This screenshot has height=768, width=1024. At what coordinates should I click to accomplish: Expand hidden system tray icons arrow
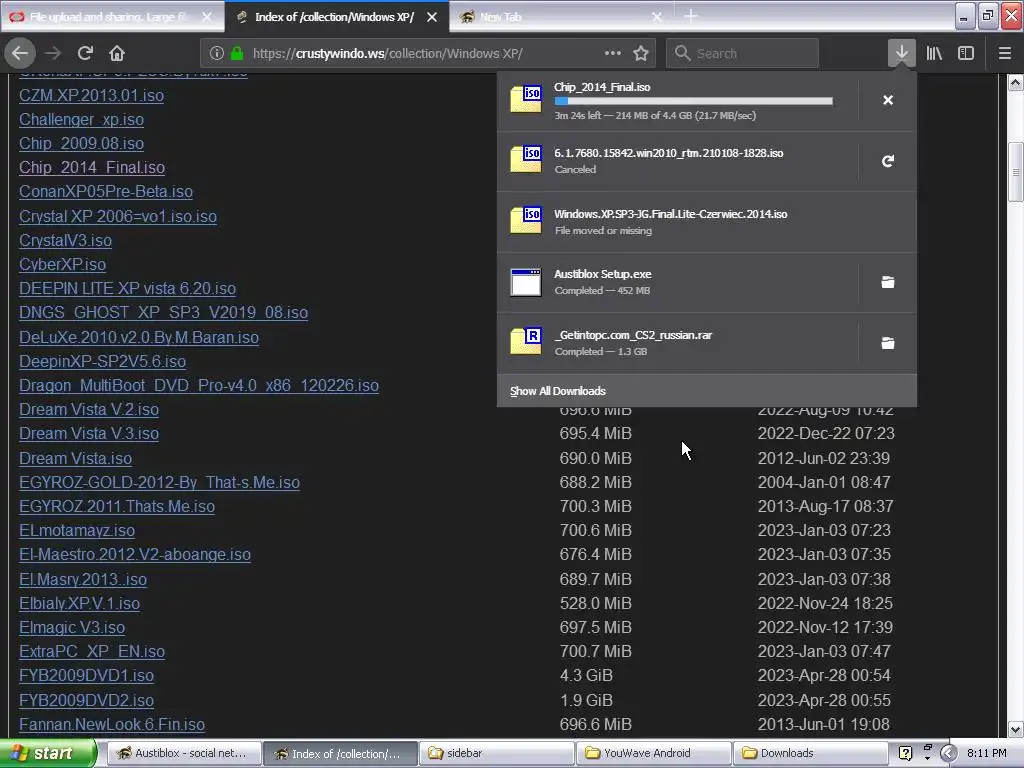click(x=949, y=753)
